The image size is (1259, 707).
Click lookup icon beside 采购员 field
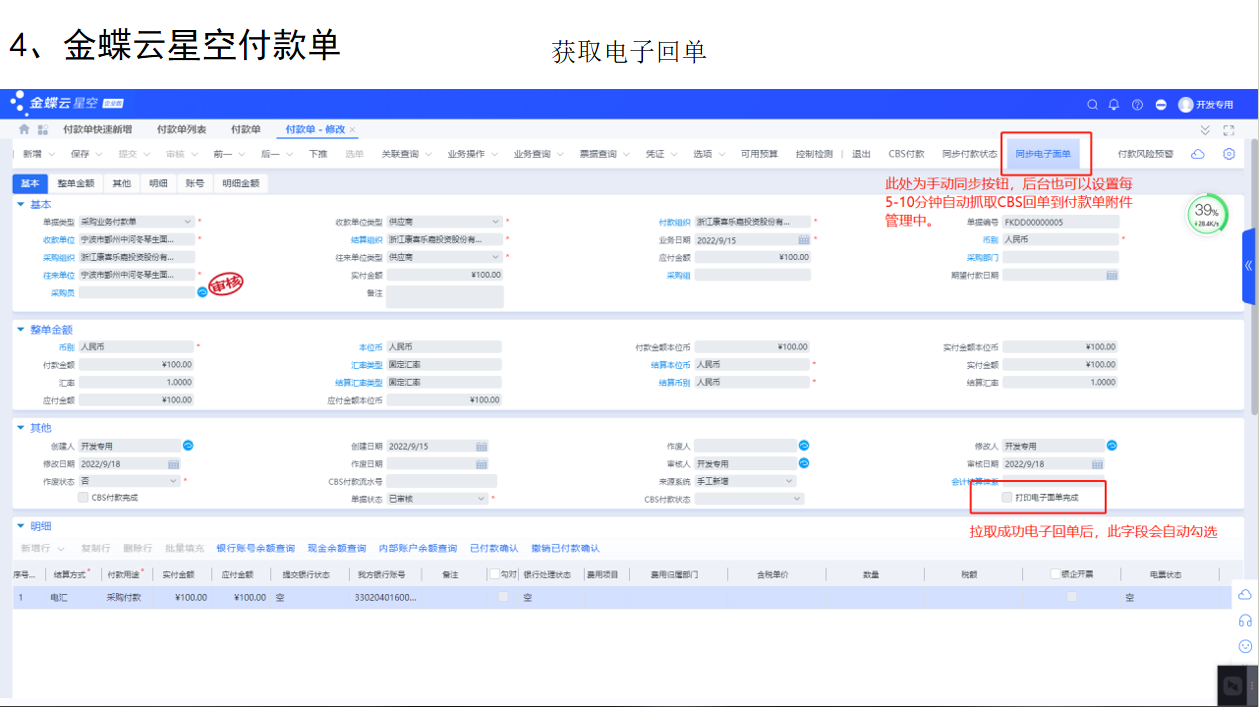pyautogui.click(x=202, y=292)
